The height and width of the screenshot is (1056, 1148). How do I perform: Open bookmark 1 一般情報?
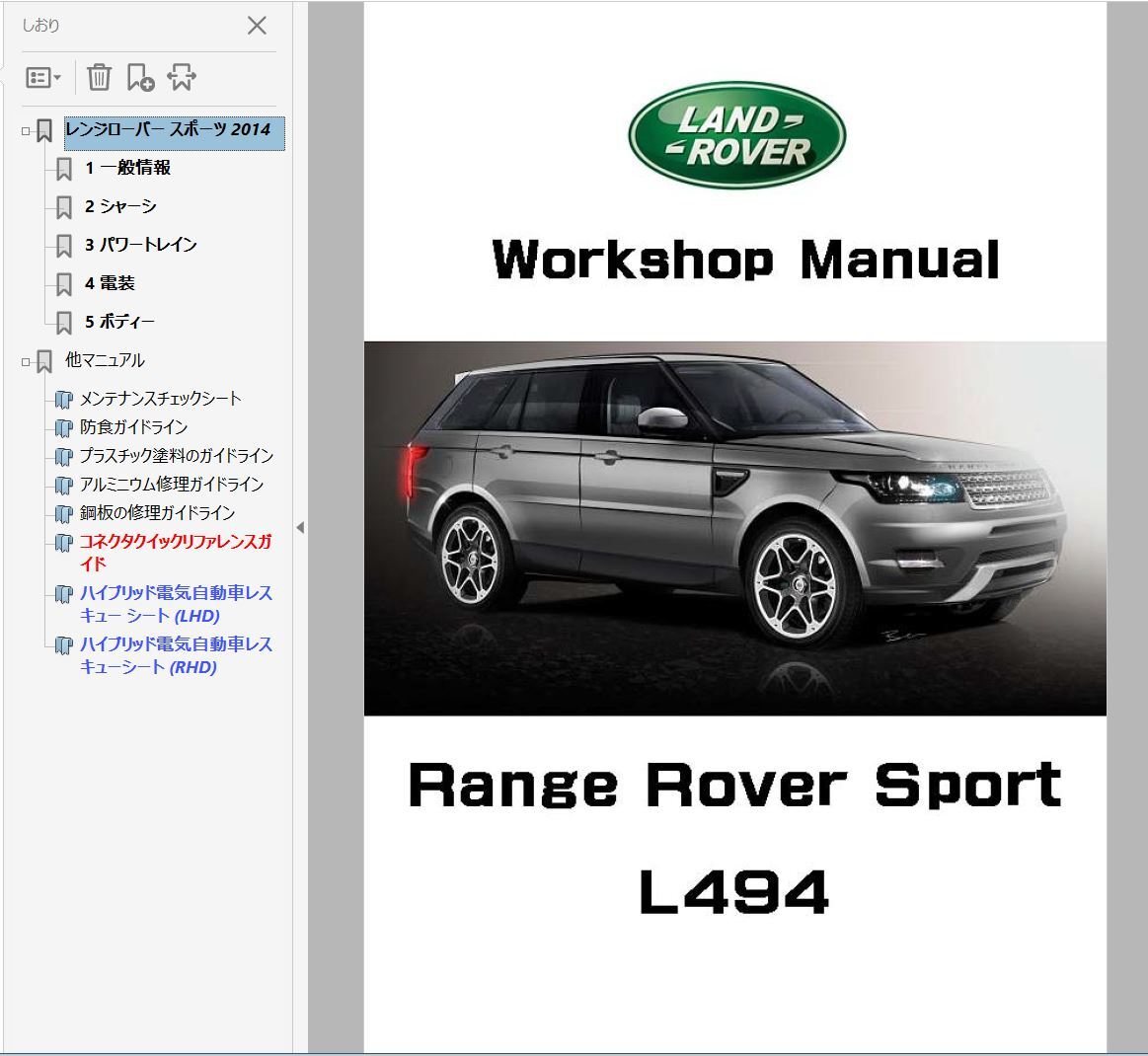pos(127,168)
